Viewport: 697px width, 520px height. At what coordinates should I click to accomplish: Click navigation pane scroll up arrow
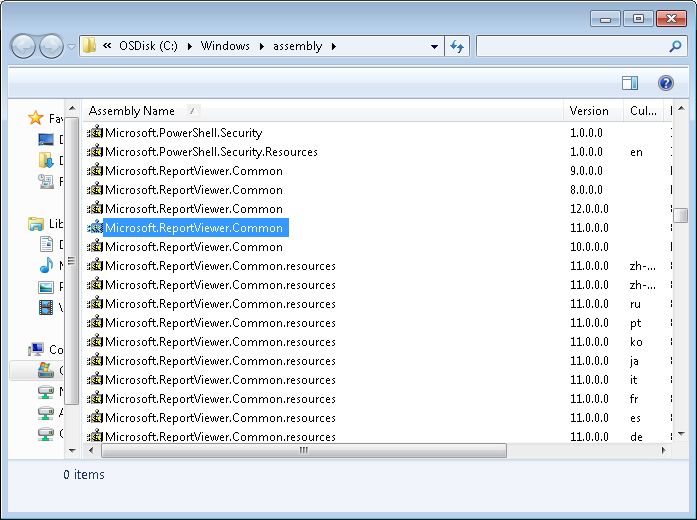coord(72,108)
